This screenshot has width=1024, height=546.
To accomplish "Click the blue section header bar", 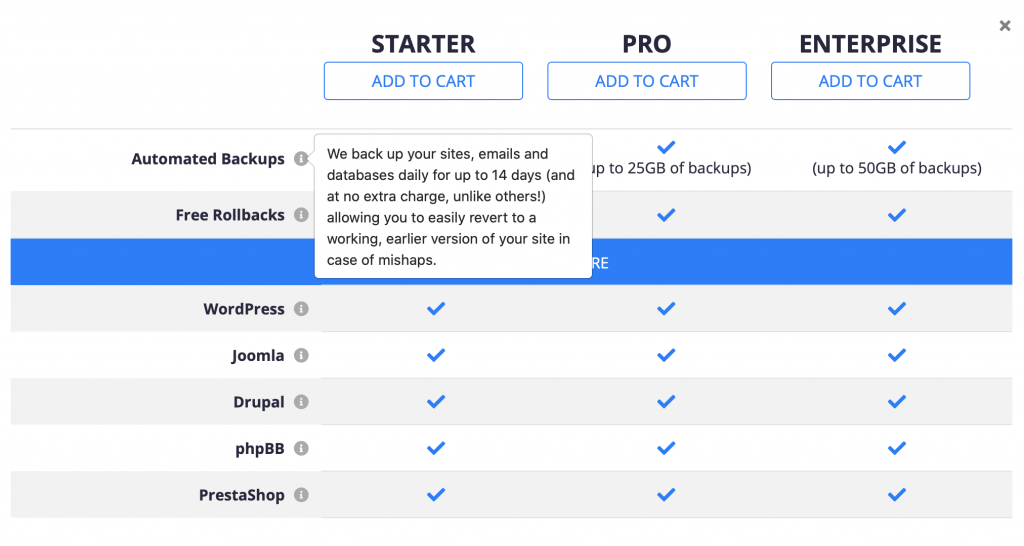I will [x=800, y=262].
